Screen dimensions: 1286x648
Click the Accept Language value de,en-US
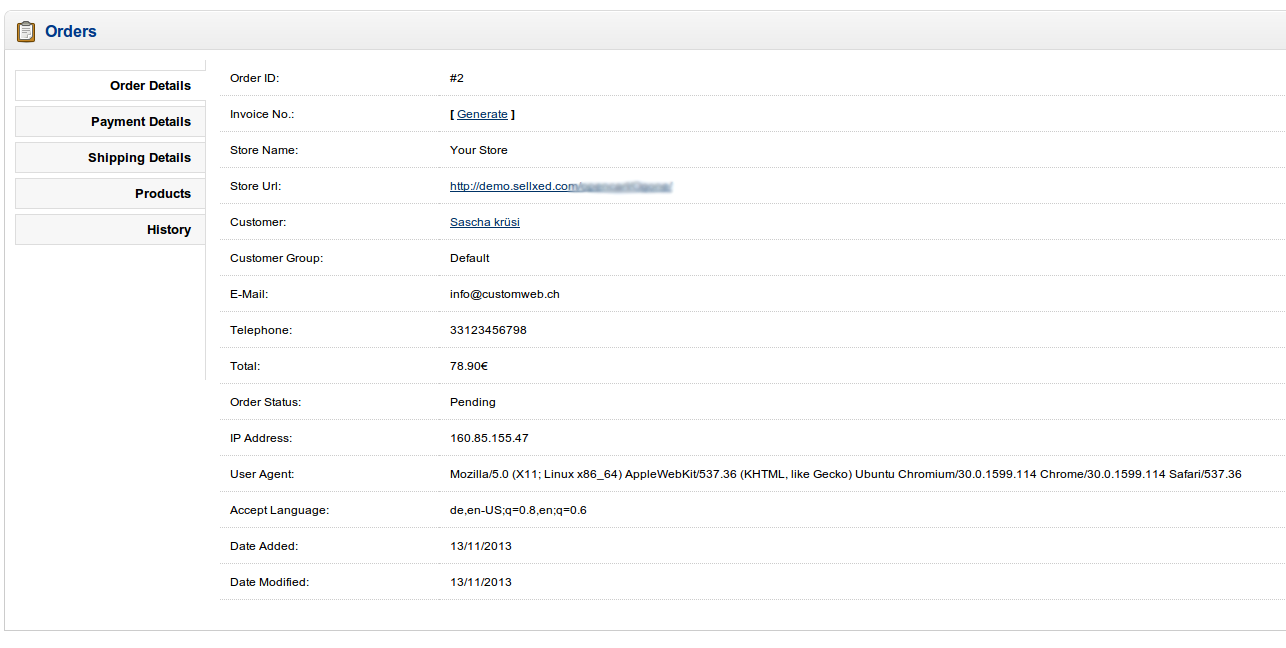[x=518, y=510]
